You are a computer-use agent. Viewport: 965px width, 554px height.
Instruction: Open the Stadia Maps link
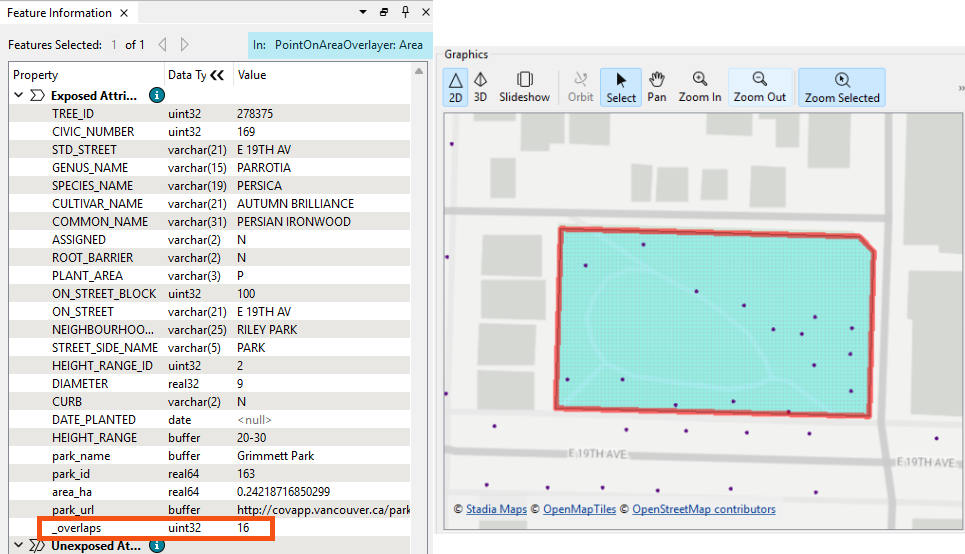pos(496,509)
